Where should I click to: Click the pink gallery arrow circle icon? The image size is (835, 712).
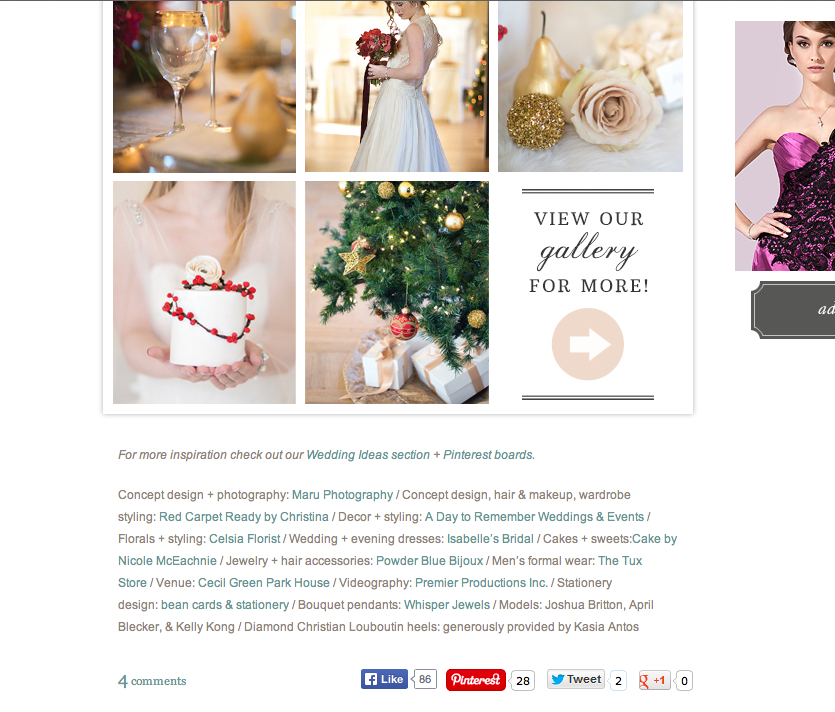tap(587, 344)
